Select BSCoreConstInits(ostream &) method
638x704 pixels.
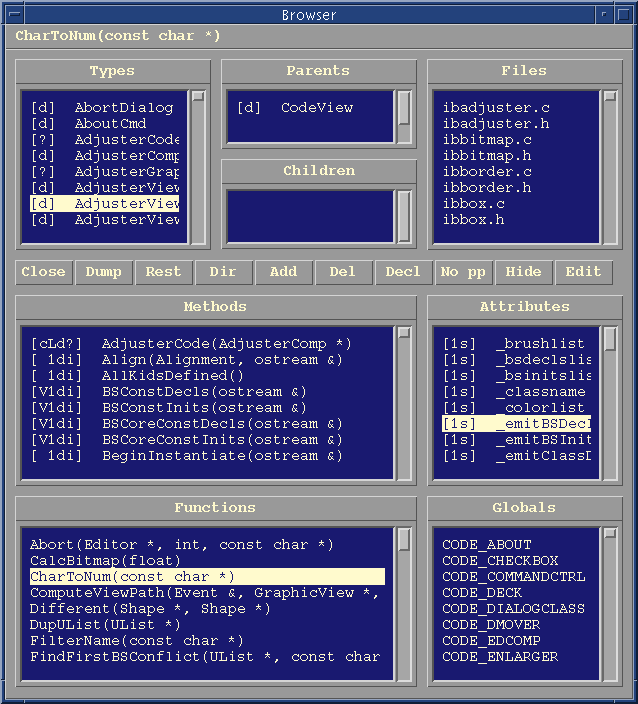(207, 440)
